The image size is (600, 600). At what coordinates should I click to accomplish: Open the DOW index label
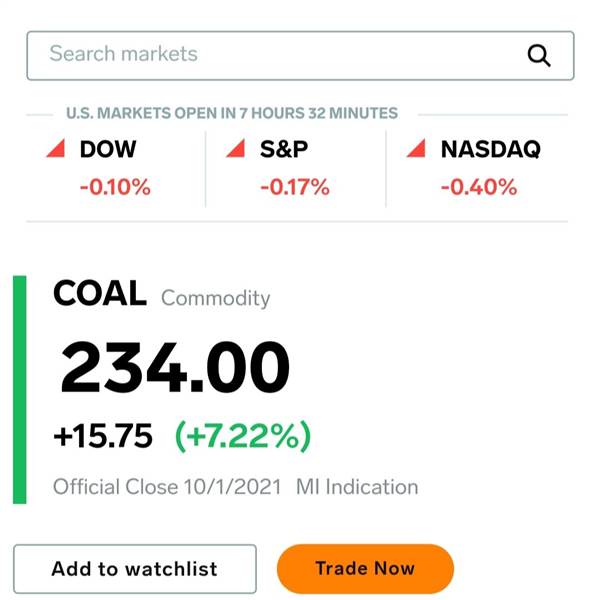pyautogui.click(x=108, y=149)
